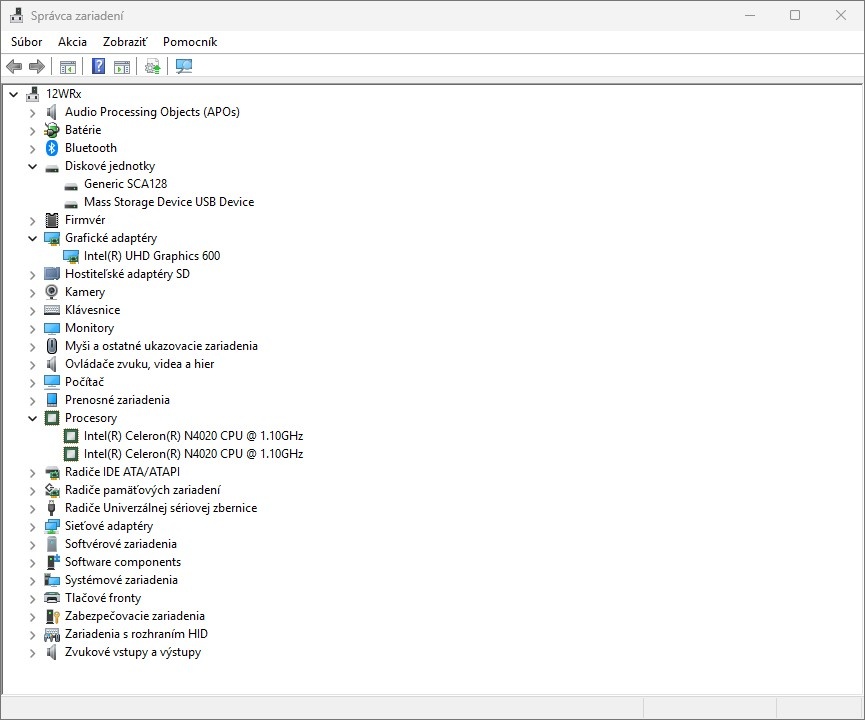Select Intel(R) UHD Graphics 600 device
Image resolution: width=865 pixels, height=720 pixels.
click(x=151, y=256)
